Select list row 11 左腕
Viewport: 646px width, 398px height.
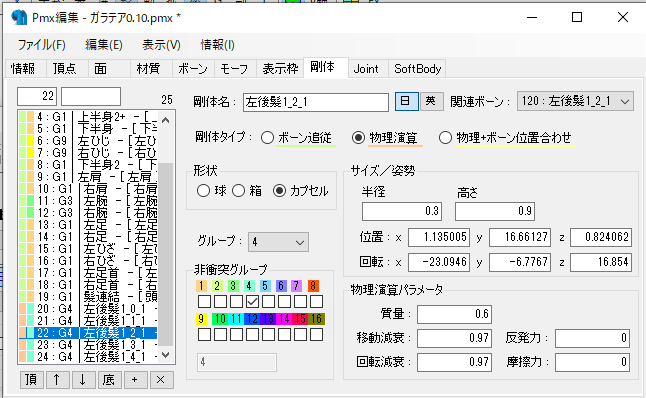(88, 201)
